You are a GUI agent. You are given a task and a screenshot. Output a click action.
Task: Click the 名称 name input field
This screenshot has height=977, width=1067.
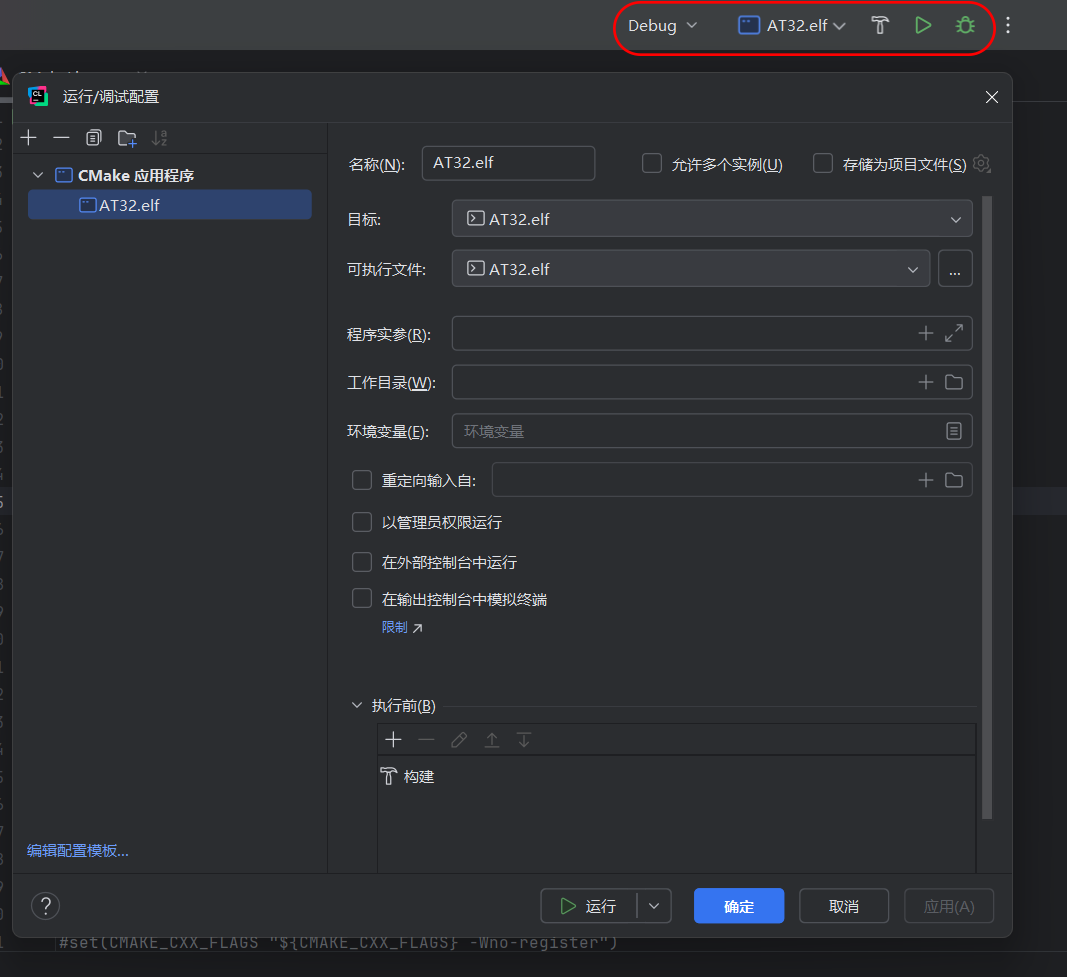tap(508, 163)
